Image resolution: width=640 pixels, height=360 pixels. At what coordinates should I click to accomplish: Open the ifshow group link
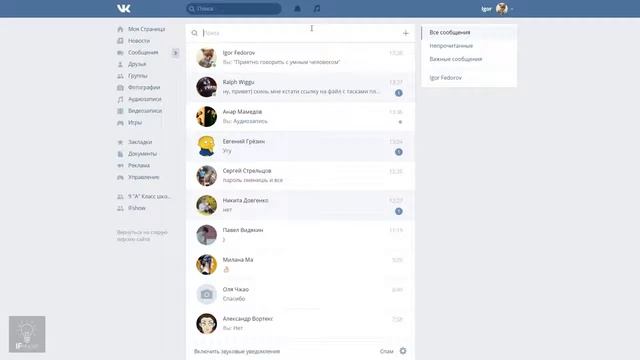(x=137, y=208)
